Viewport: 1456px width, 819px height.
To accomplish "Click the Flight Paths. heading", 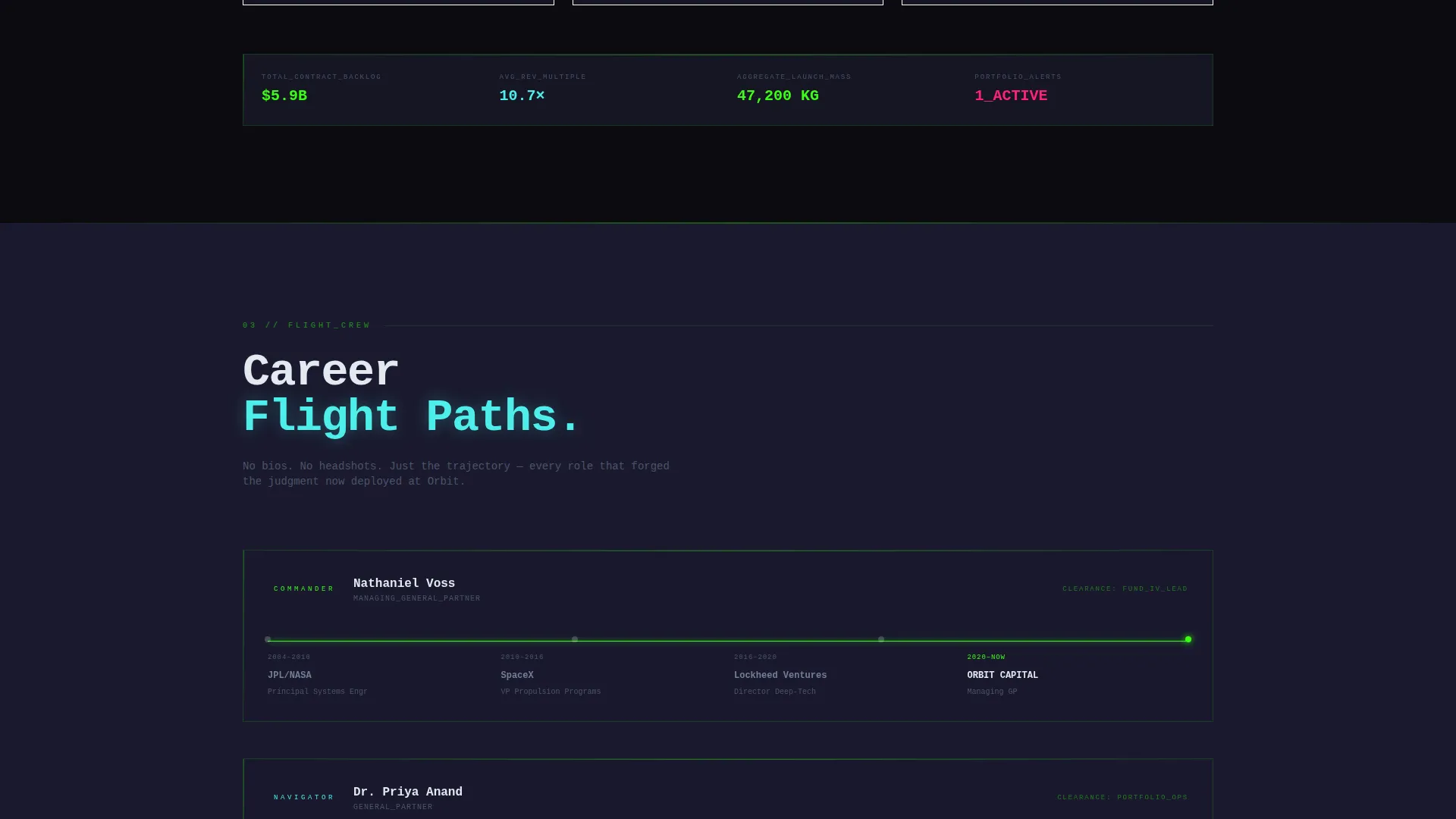I will coord(411,417).
